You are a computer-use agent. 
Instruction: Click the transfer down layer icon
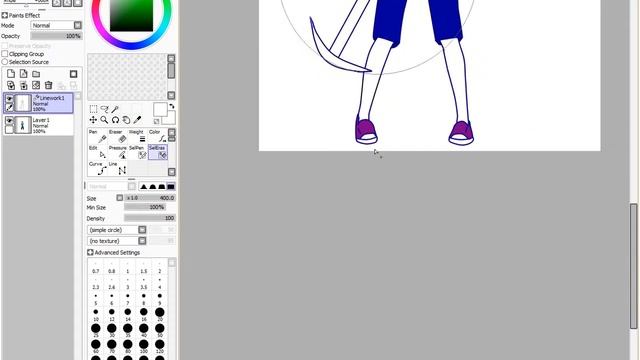[11, 85]
